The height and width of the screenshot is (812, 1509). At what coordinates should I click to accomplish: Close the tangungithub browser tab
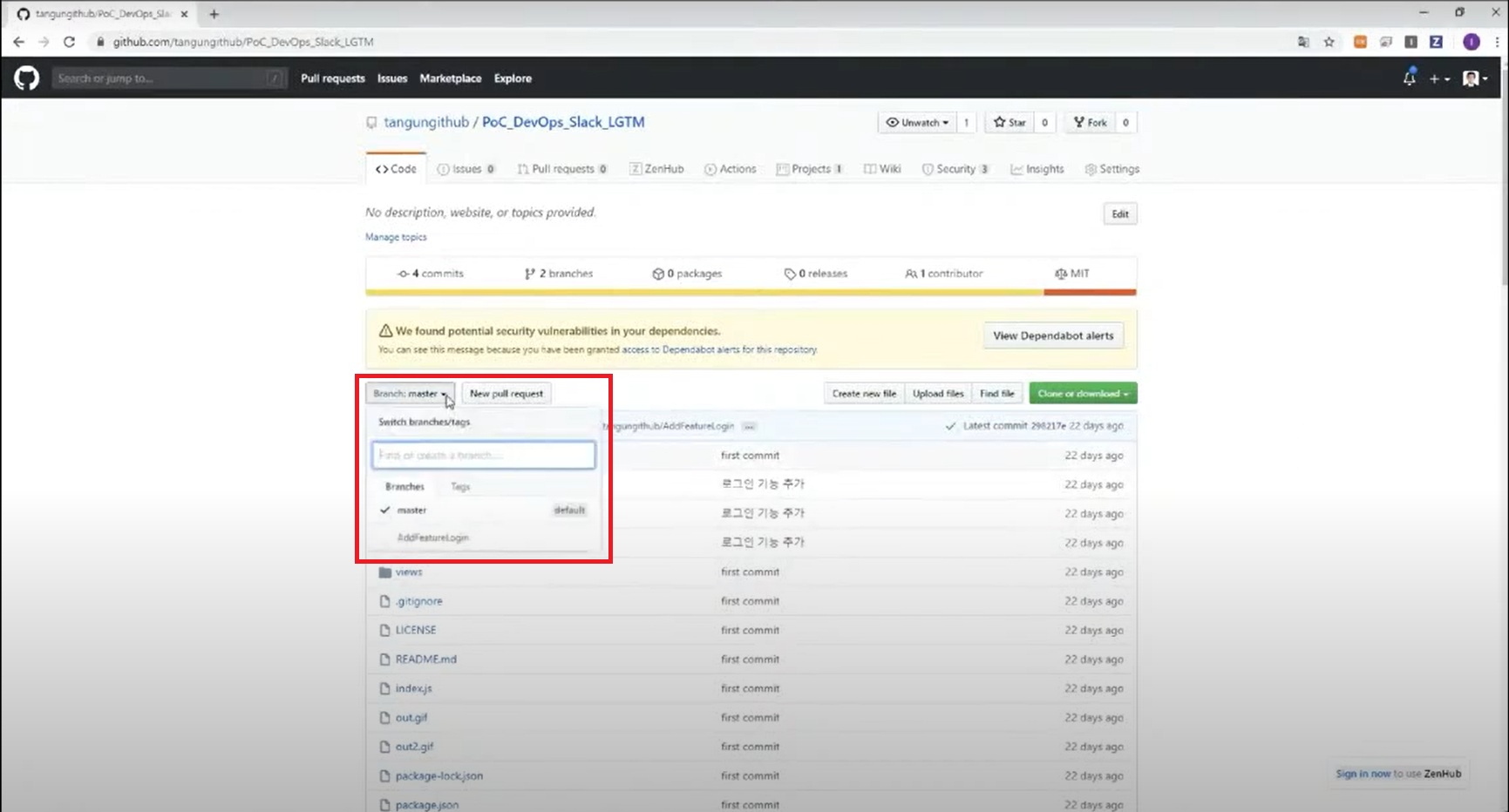(184, 14)
